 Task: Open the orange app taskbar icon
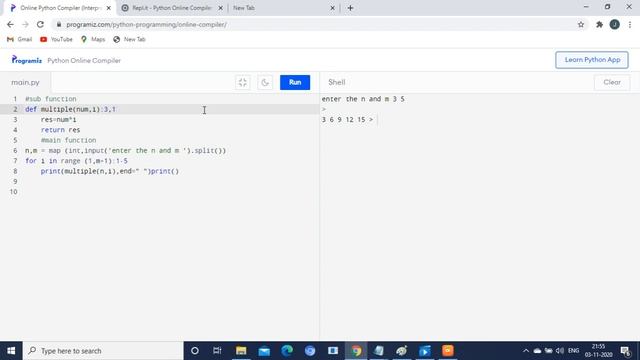tap(448, 351)
